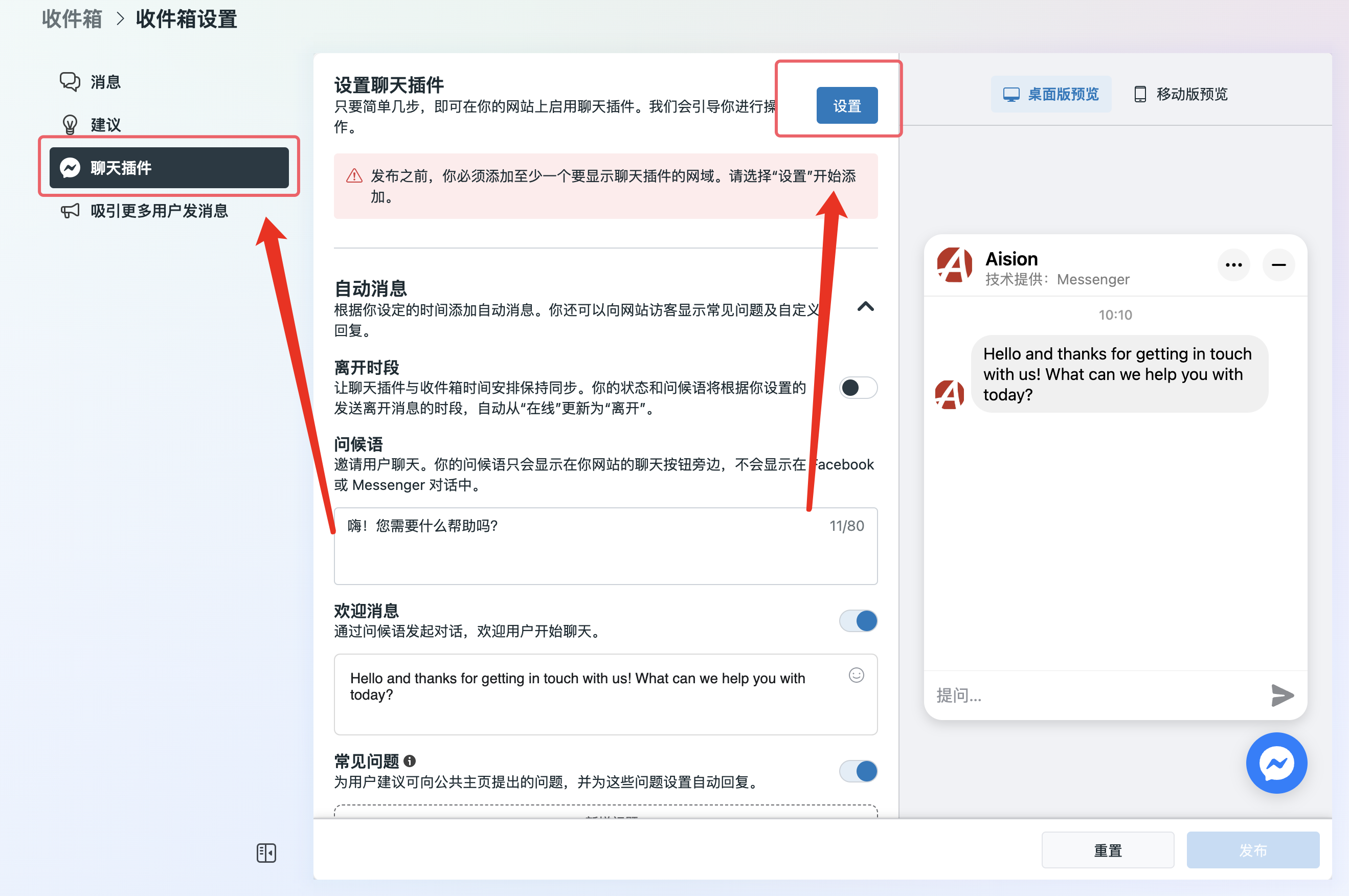Click the desktop monitor icon in preview tabs
The width and height of the screenshot is (1349, 896).
click(x=1011, y=94)
